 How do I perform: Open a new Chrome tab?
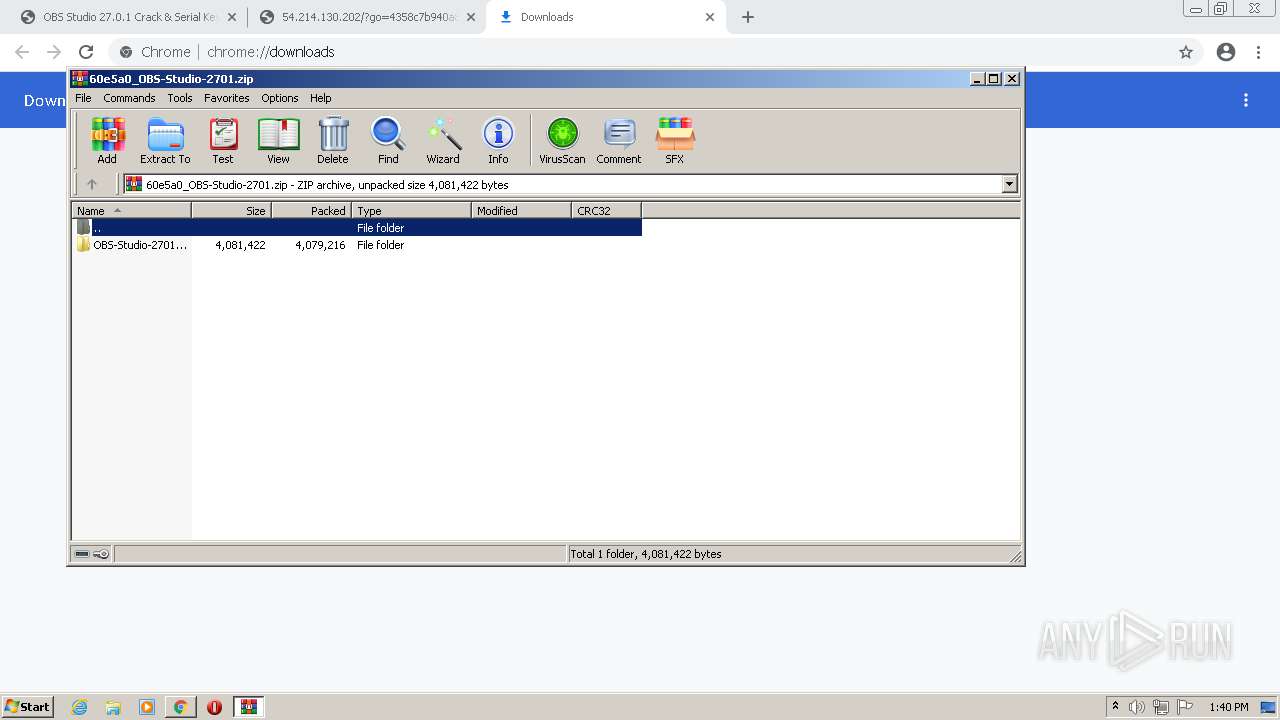click(748, 17)
